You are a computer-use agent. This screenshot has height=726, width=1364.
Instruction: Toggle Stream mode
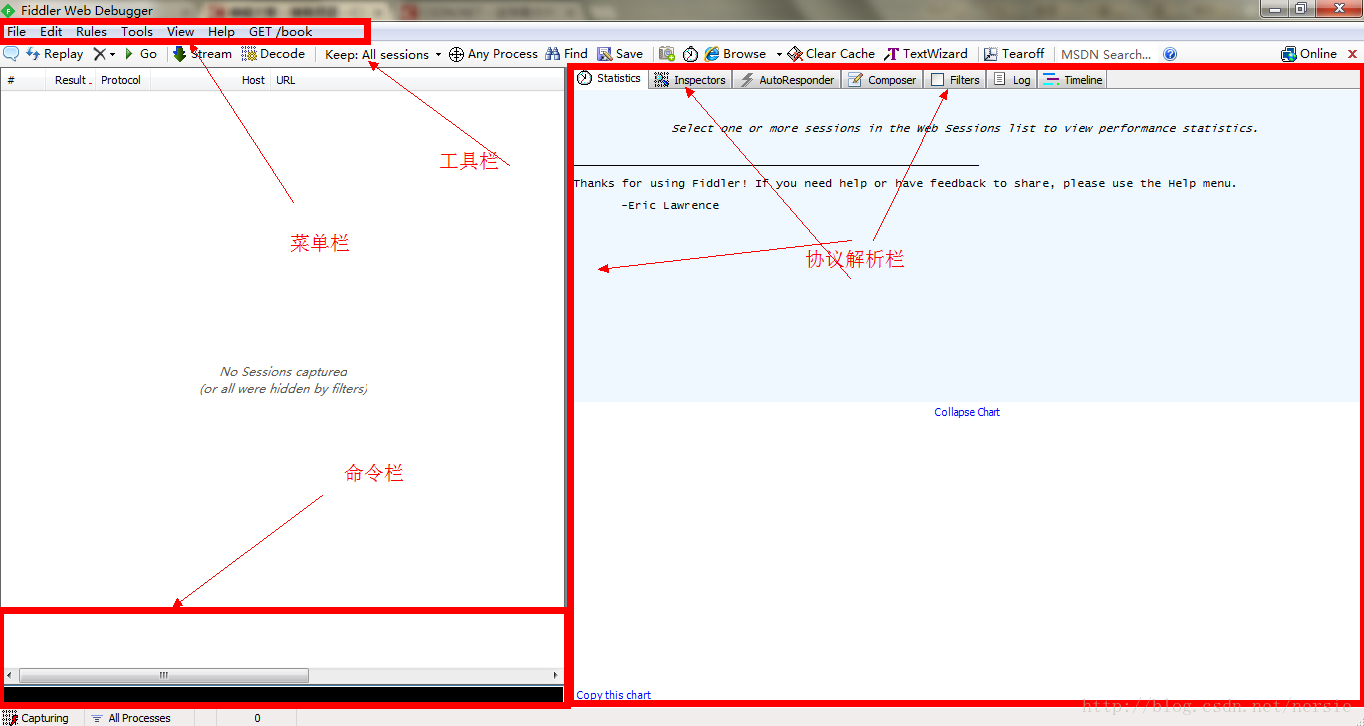point(202,54)
